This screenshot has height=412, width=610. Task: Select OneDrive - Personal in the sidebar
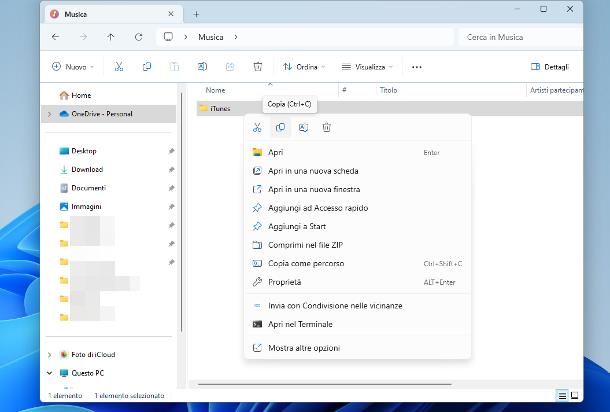pyautogui.click(x=109, y=114)
